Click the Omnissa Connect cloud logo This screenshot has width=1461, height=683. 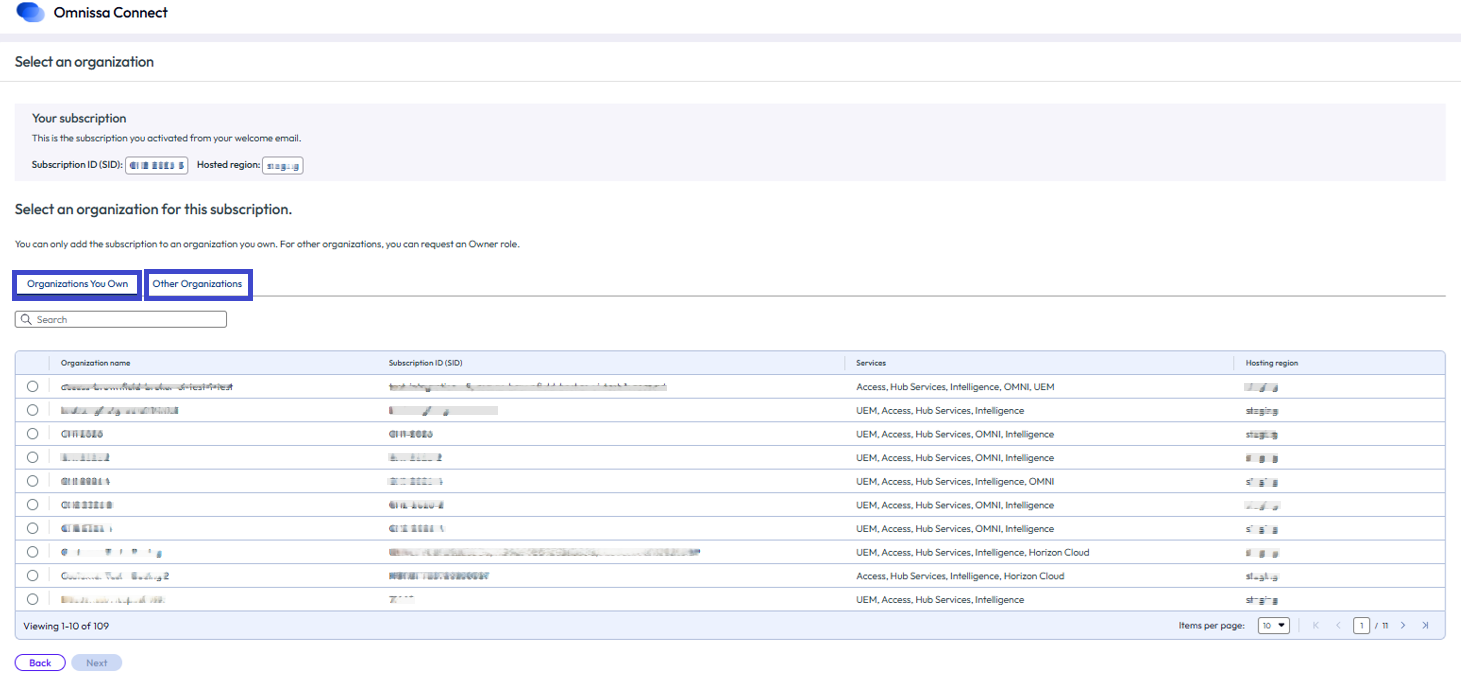point(31,13)
